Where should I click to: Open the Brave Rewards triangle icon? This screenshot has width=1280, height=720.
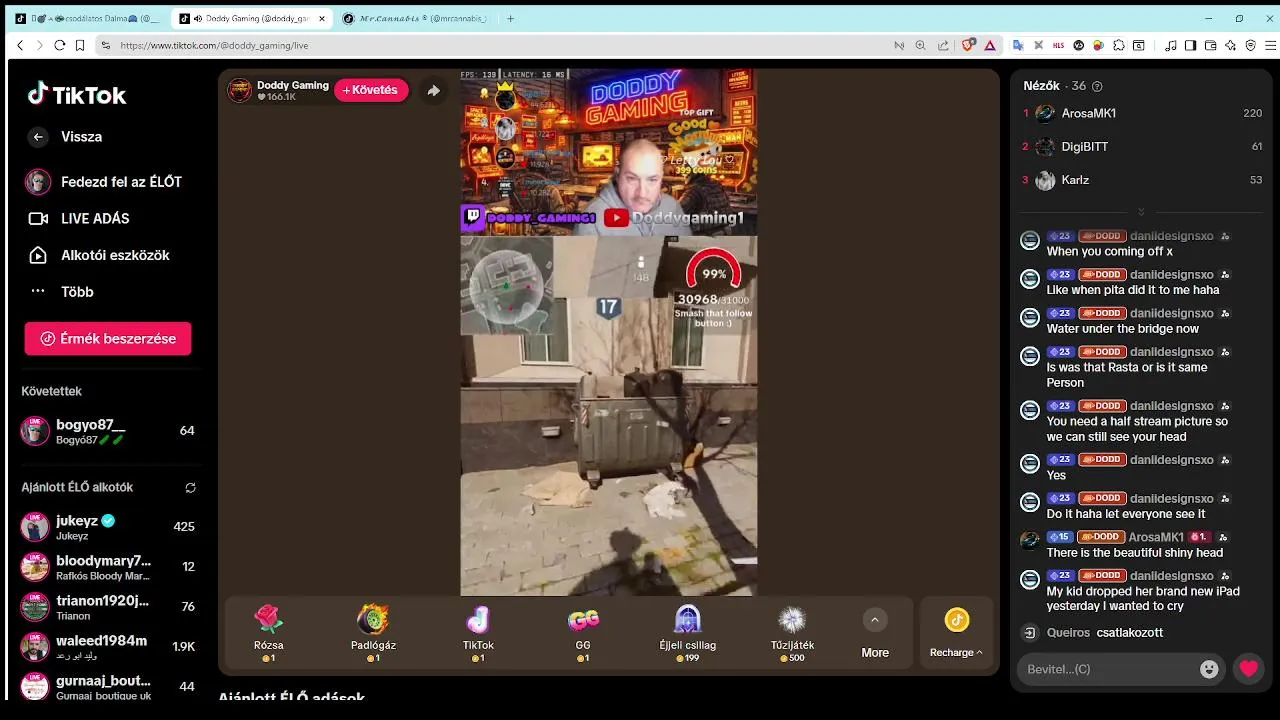click(x=990, y=45)
